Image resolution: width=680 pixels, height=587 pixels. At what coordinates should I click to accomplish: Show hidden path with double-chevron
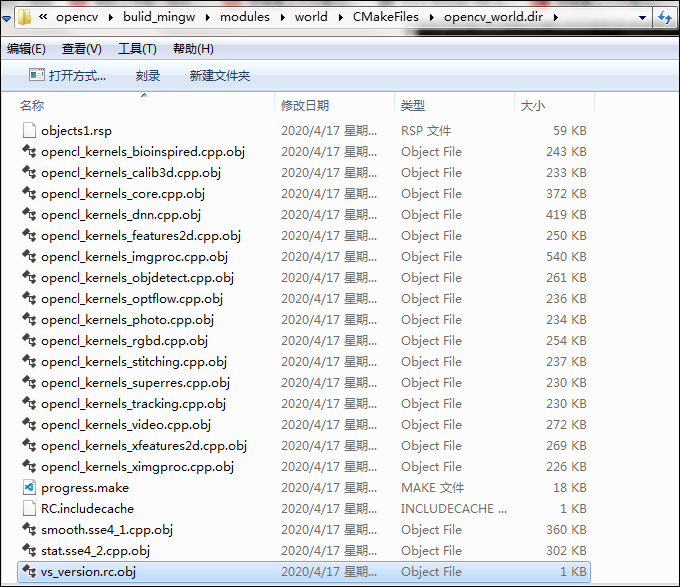43,17
